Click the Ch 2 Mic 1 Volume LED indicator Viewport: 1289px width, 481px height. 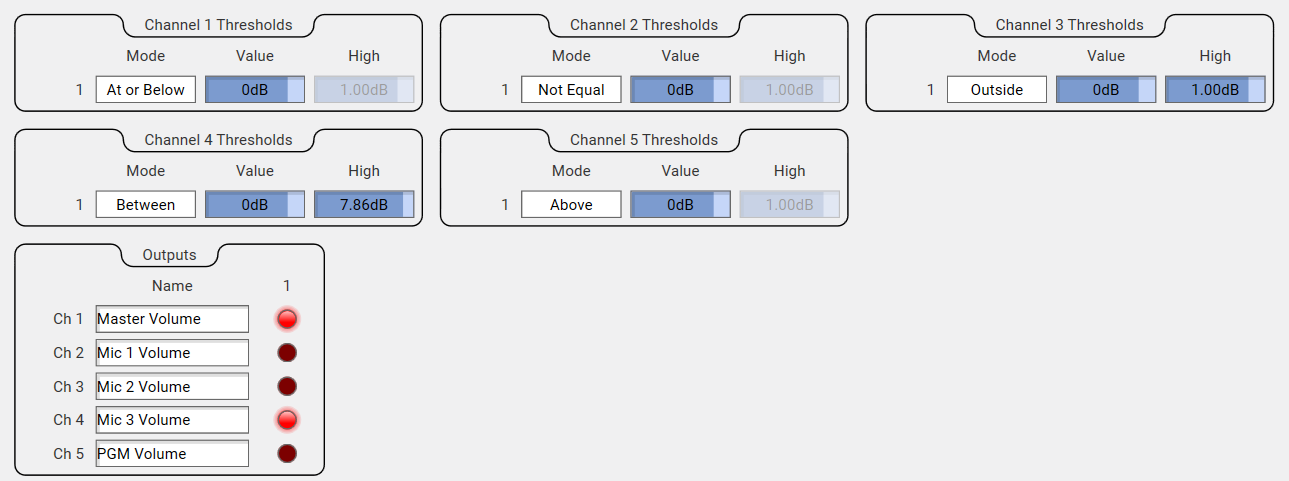(287, 353)
